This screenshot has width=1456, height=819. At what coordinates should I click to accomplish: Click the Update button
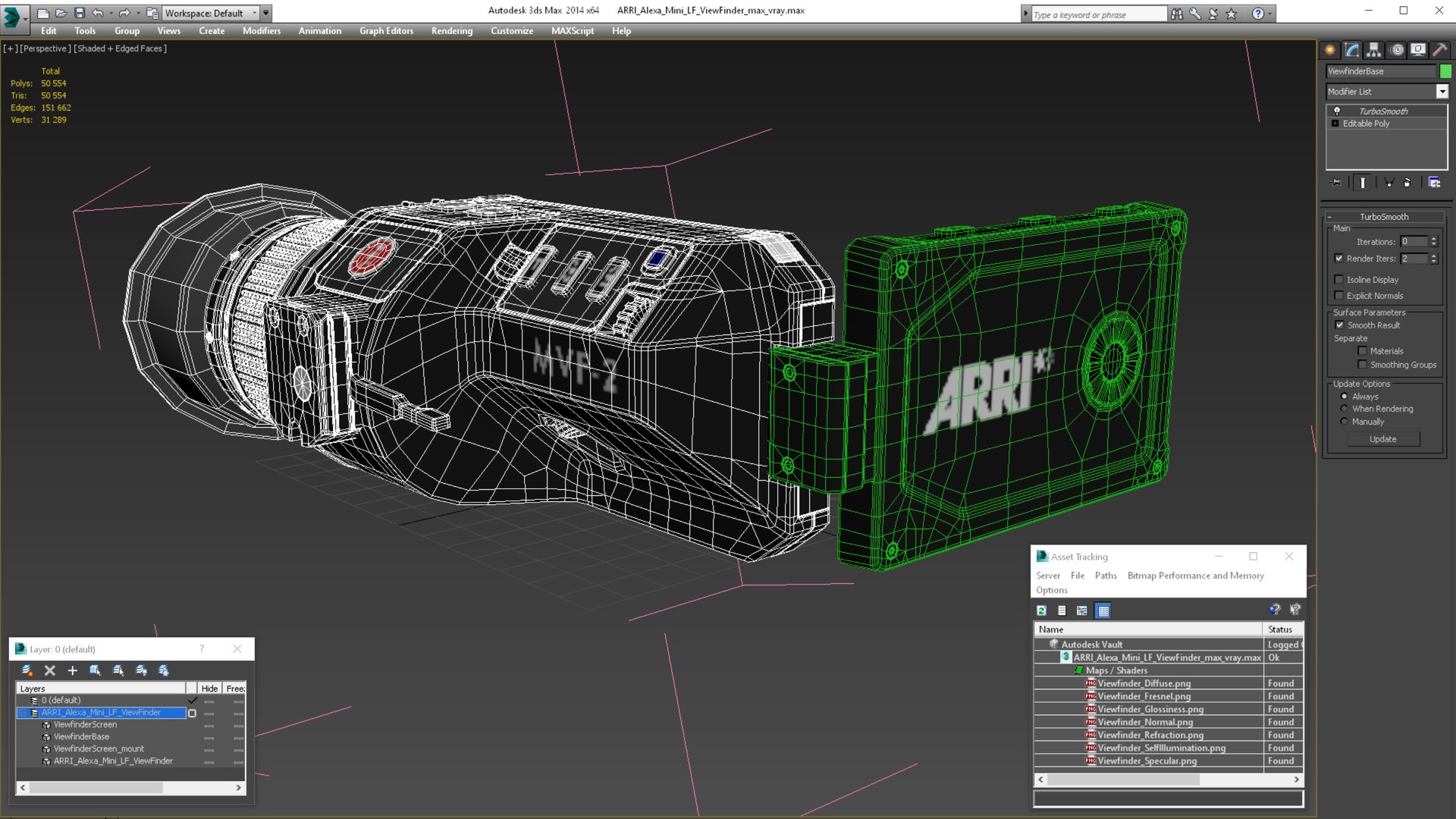(x=1383, y=439)
